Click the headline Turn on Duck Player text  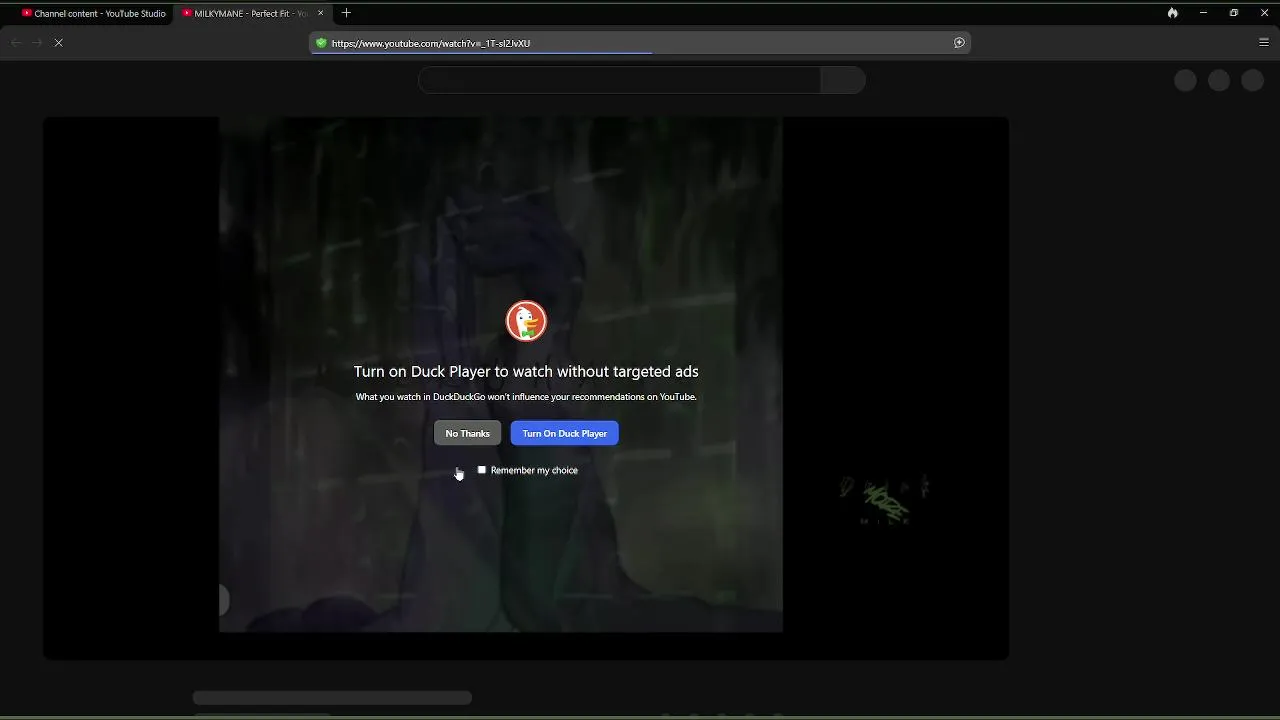coord(526,371)
